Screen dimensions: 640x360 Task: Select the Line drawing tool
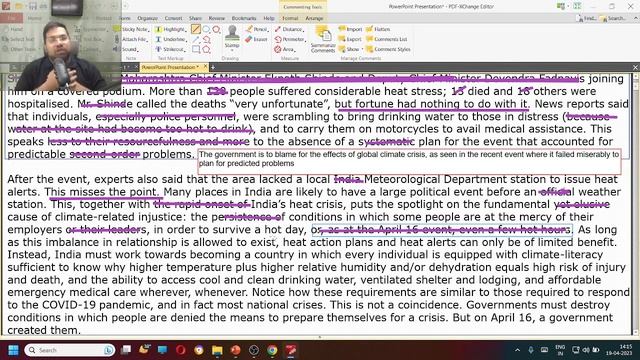tap(196, 29)
